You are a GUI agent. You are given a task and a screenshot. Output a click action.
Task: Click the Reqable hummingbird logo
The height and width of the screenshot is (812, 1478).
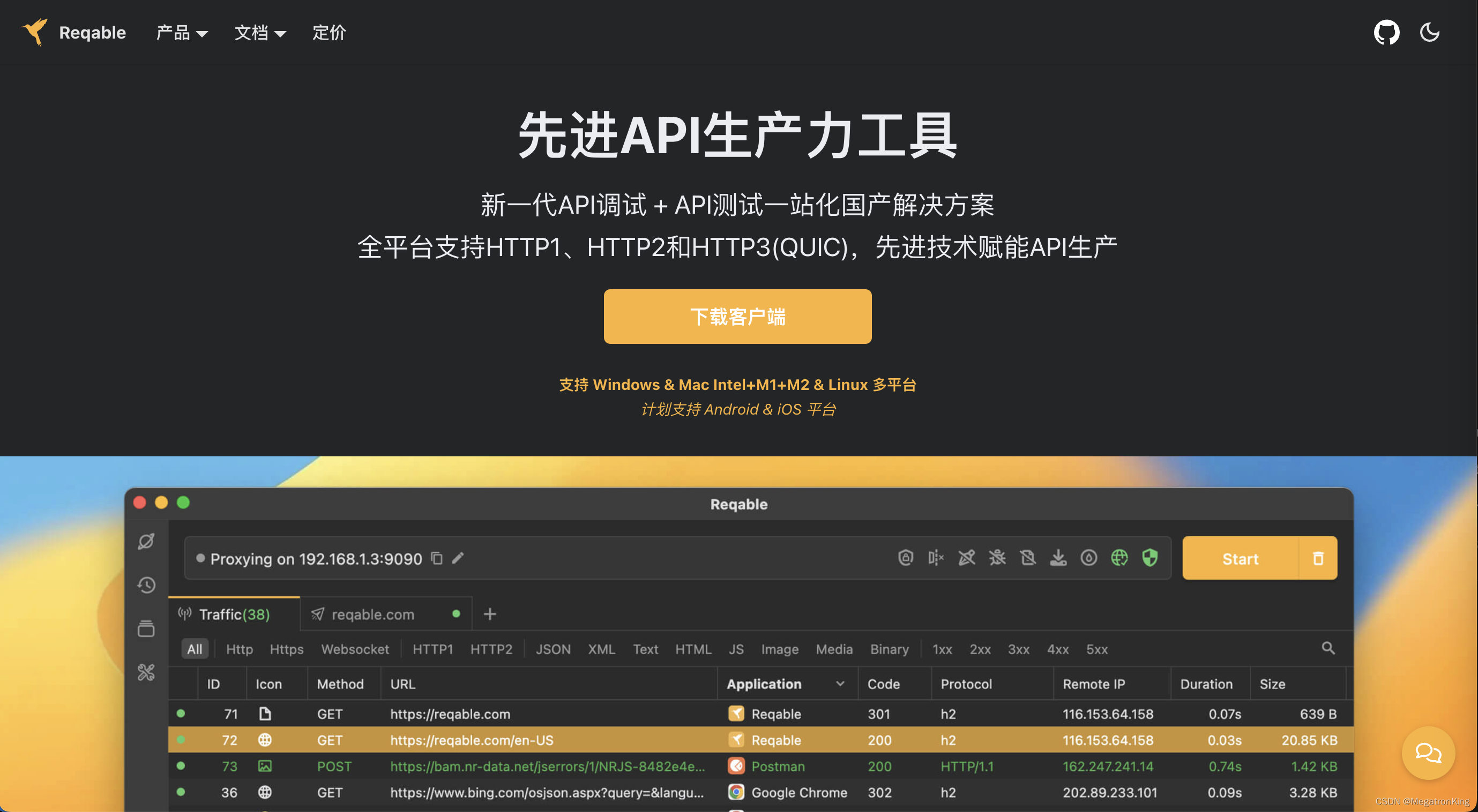34,32
